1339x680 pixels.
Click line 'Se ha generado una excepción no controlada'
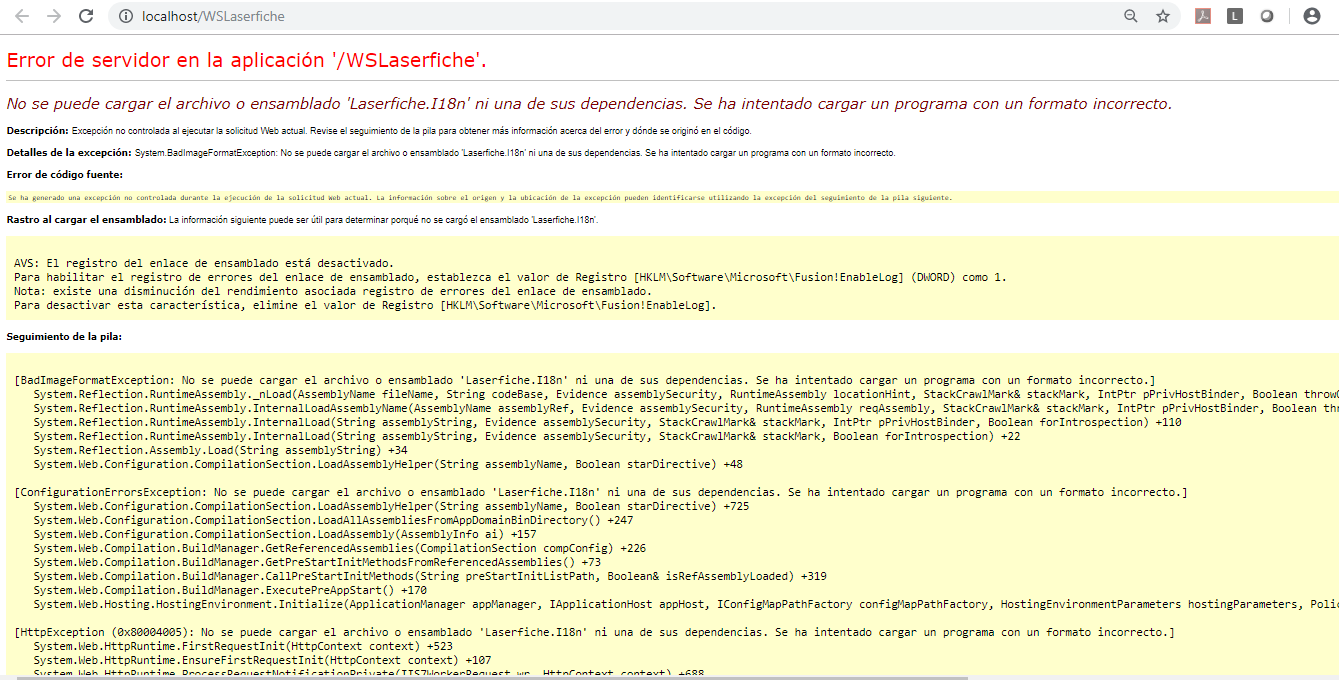tap(480, 197)
